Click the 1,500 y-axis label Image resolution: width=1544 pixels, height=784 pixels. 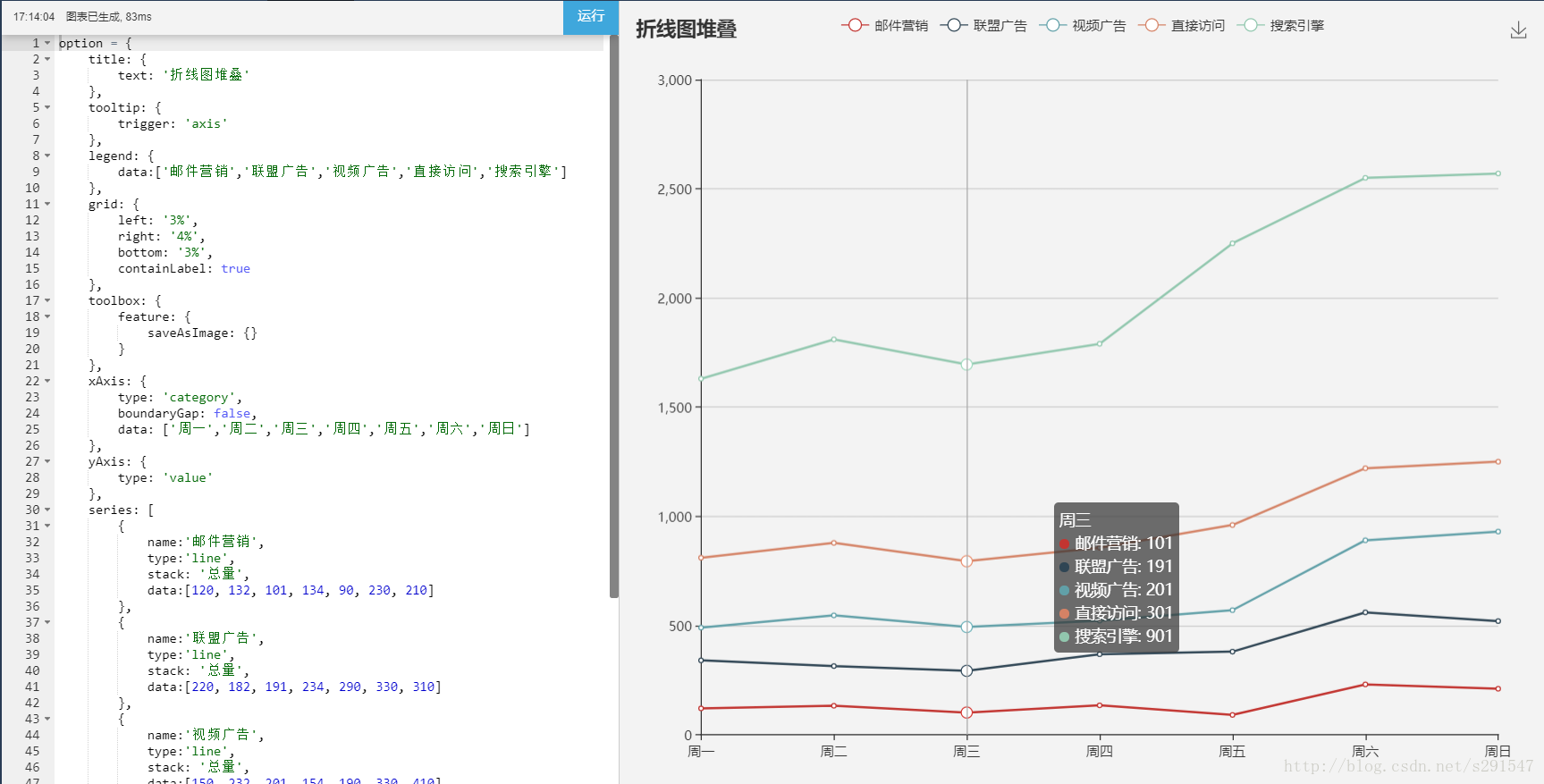point(675,408)
